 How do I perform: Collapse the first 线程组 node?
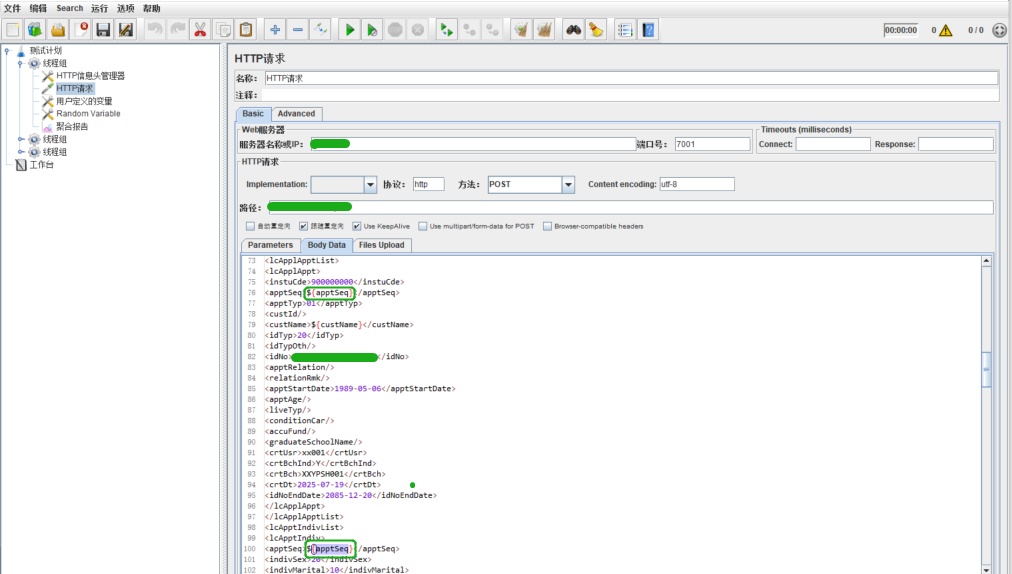[20, 63]
